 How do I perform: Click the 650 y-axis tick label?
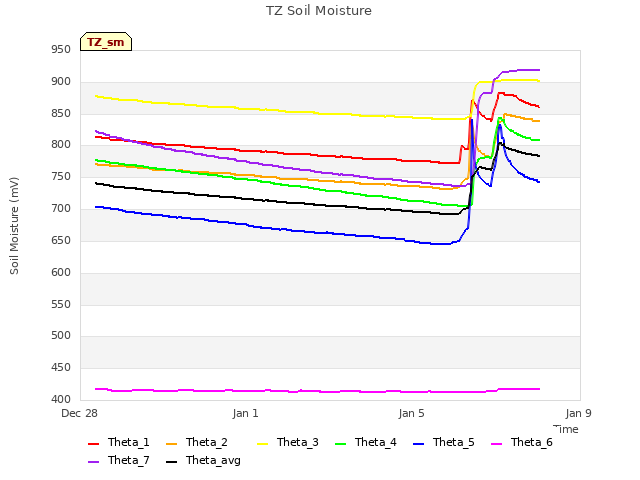[x=61, y=240]
